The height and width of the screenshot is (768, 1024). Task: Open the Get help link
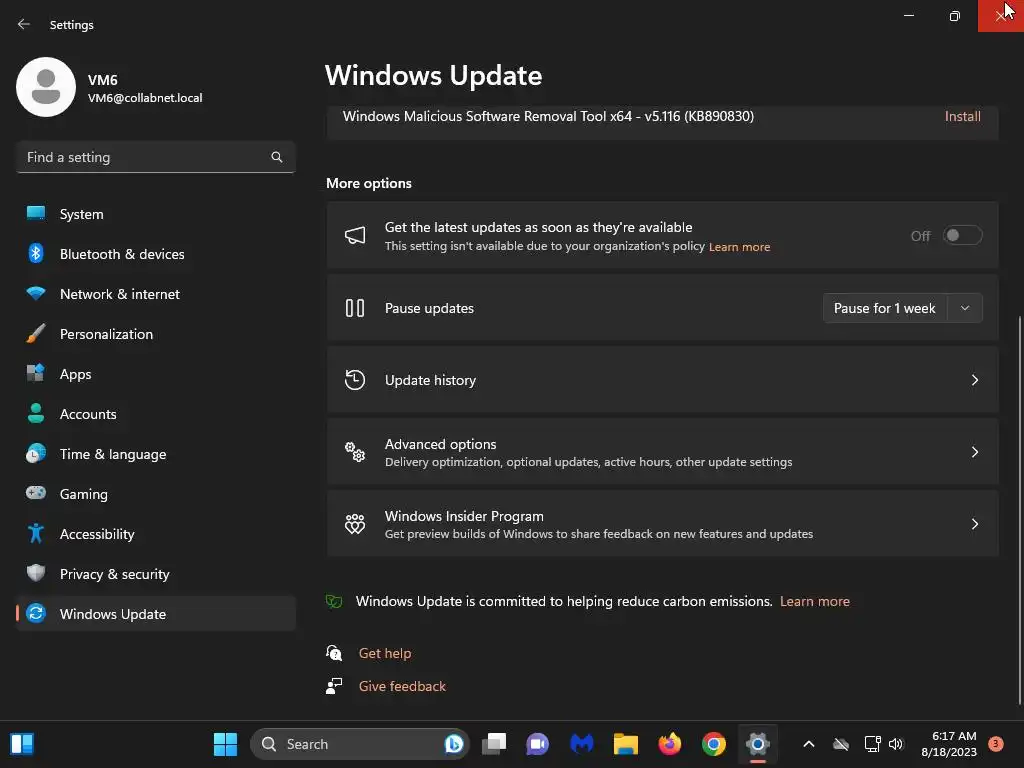pos(385,653)
